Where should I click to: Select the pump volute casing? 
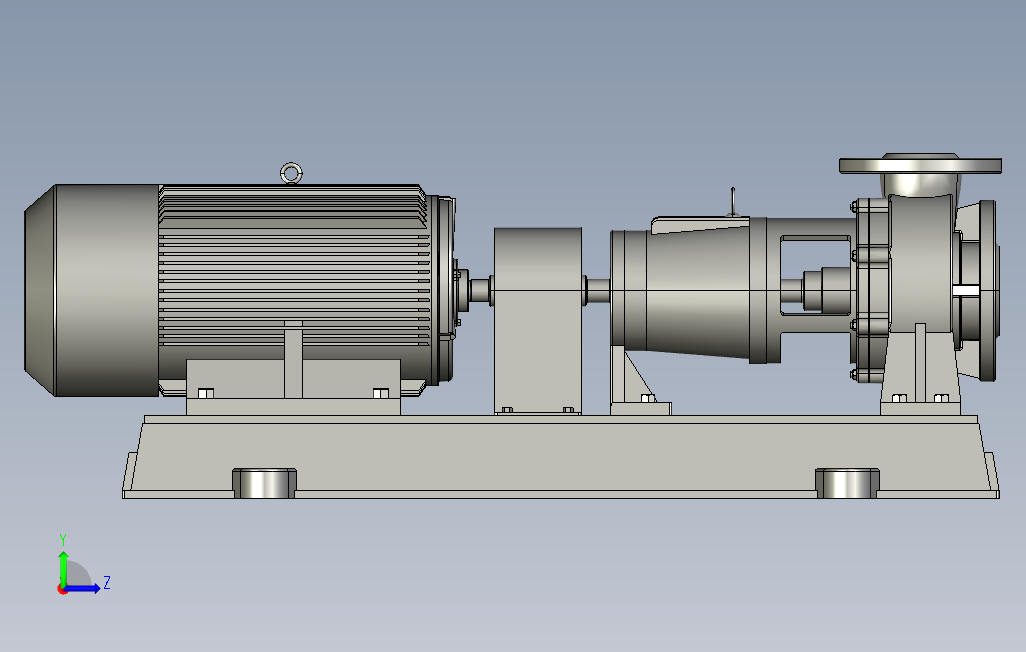point(923,262)
